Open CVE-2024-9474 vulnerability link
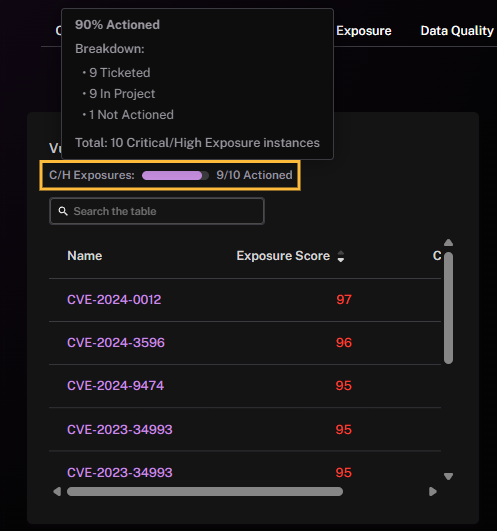 pyautogui.click(x=115, y=386)
